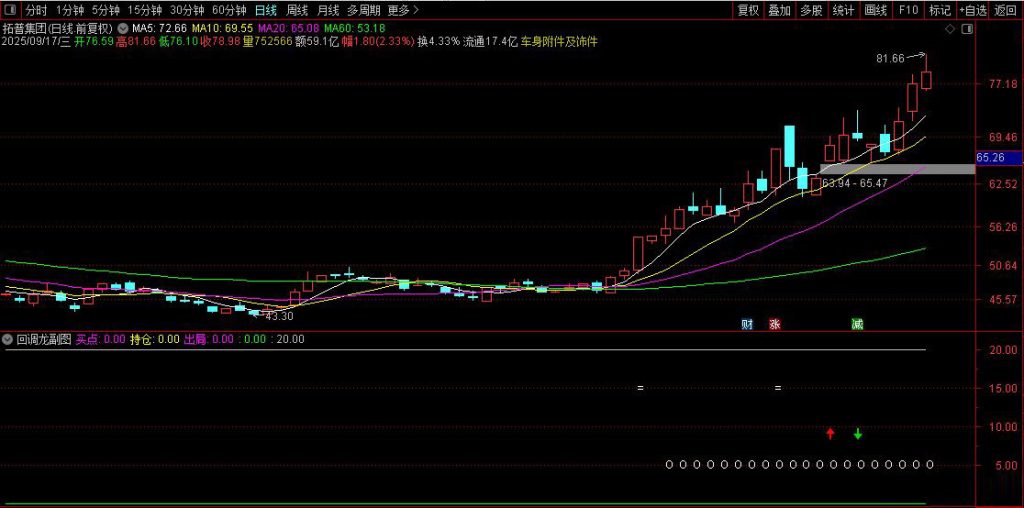Click the green down arrow sell signal
Viewport: 1024px width, 508px height.
pos(858,433)
